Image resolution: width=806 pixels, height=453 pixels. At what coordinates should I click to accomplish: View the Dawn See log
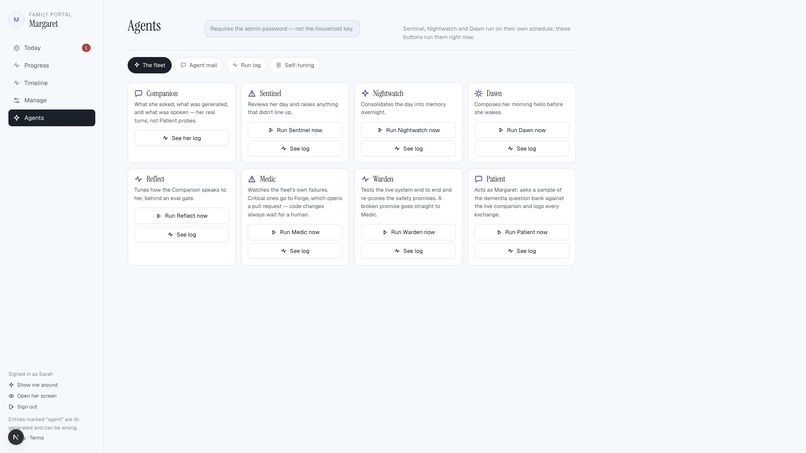click(522, 149)
